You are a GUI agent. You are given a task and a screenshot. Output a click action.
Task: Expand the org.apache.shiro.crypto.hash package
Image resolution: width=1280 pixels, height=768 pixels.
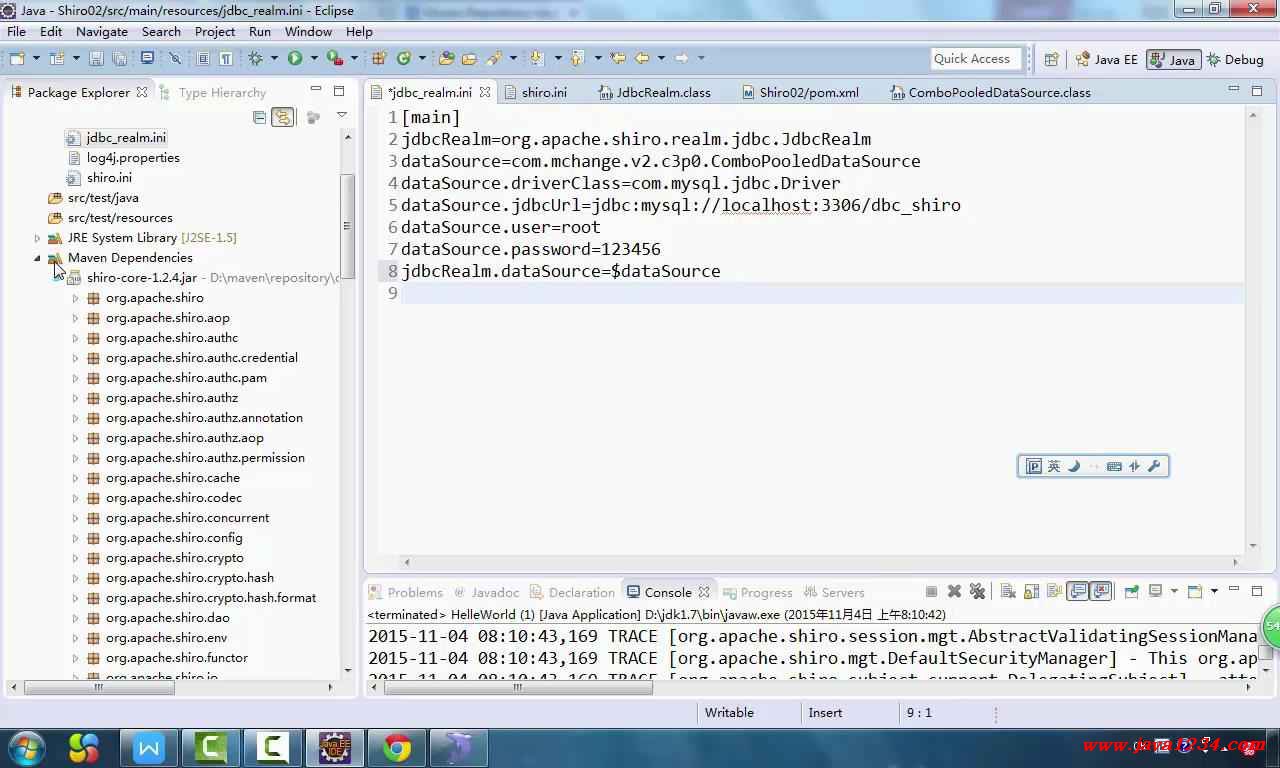[x=75, y=578]
